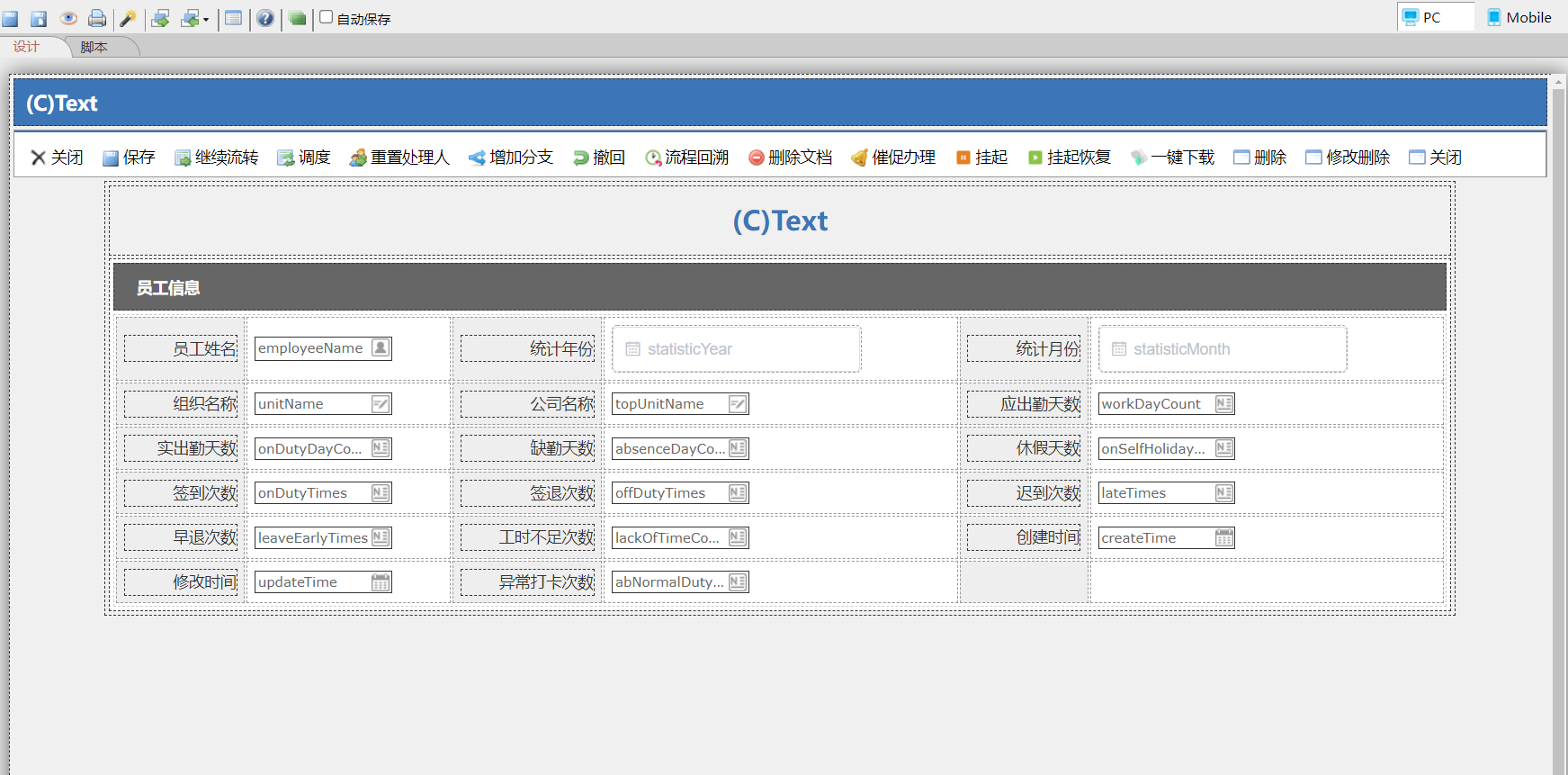Click the 挂起恢复 button
Viewport: 1568px width, 775px height.
(x=1069, y=158)
